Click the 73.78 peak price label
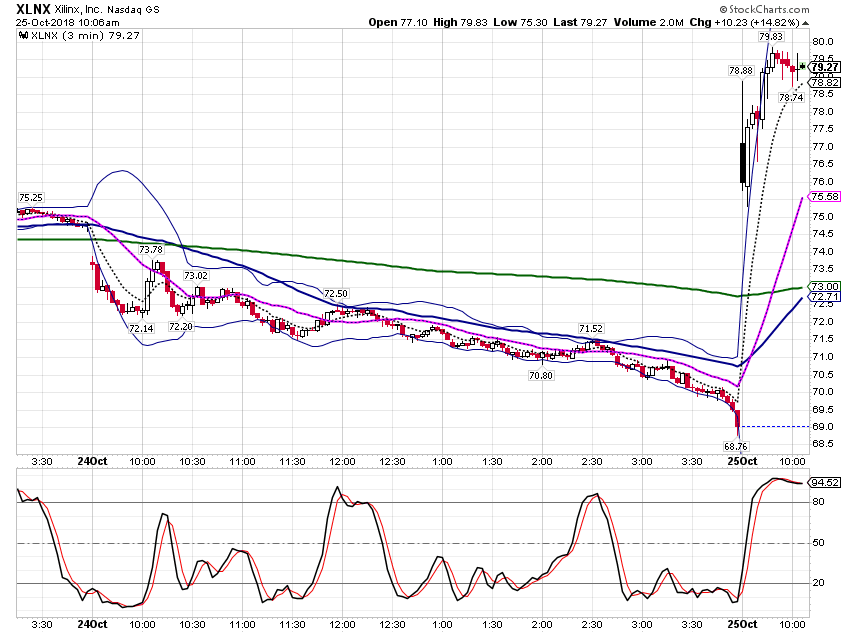This screenshot has height=633, width=850. (151, 250)
